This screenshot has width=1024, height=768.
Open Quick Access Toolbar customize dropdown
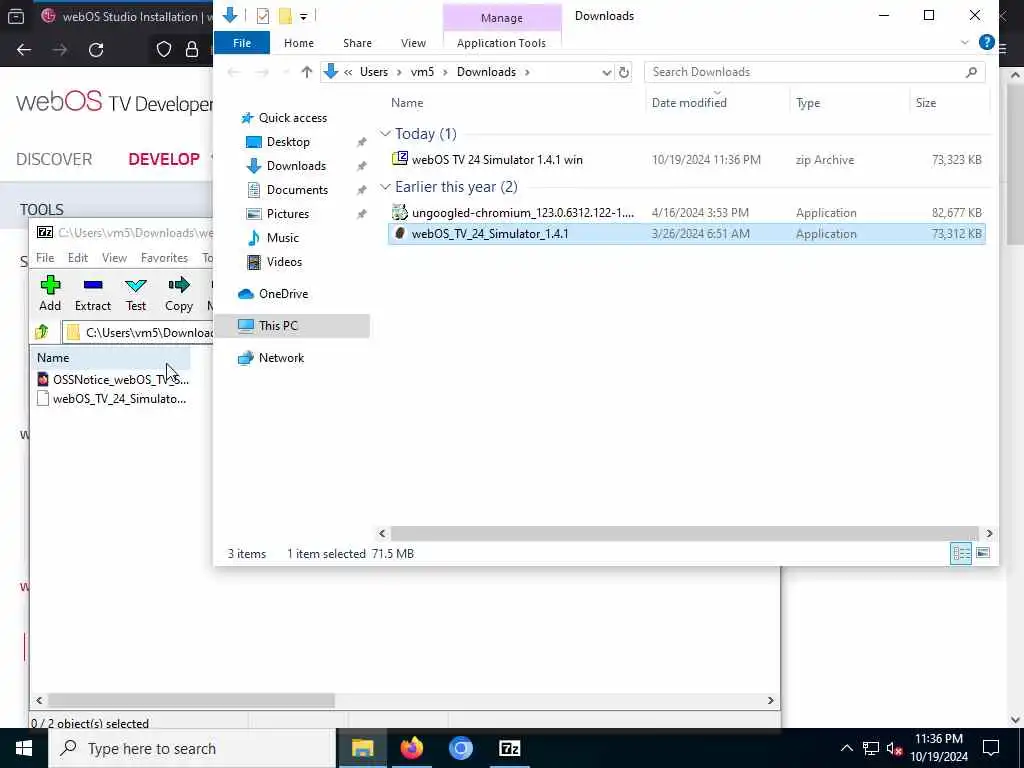click(x=304, y=16)
